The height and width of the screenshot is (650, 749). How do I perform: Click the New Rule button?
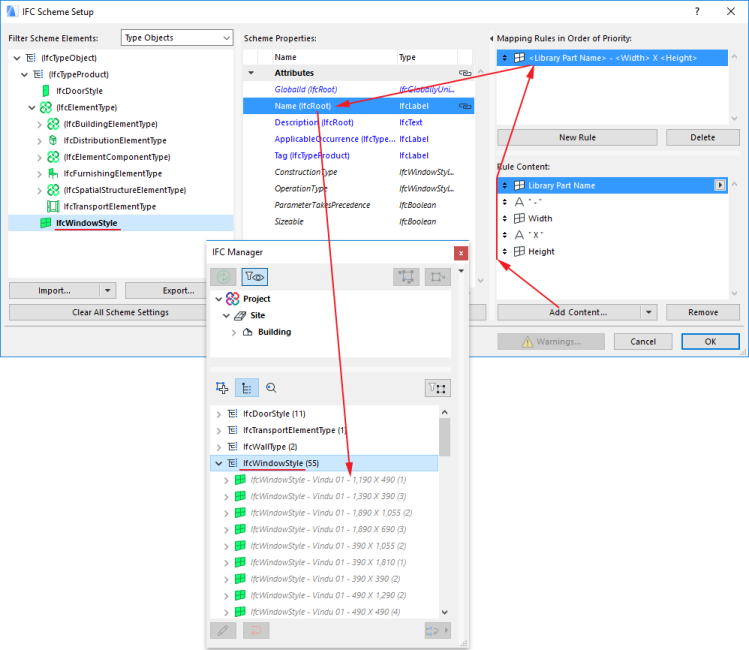coord(577,138)
